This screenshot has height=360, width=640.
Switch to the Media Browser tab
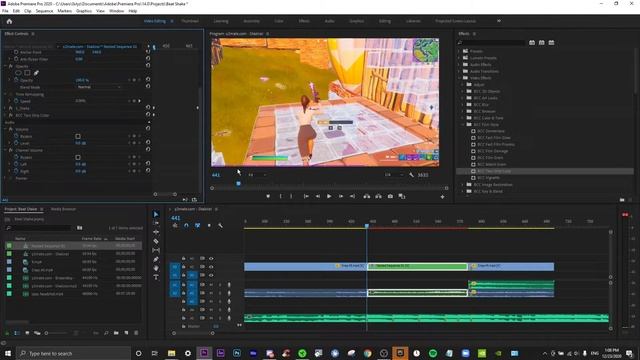[63, 209]
